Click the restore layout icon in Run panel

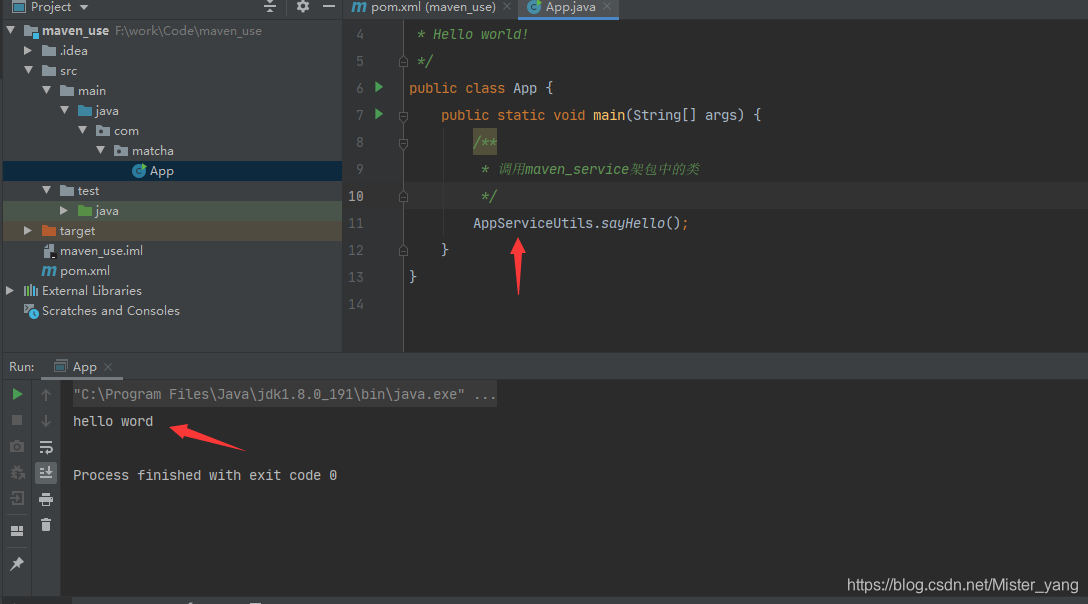pyautogui.click(x=17, y=531)
